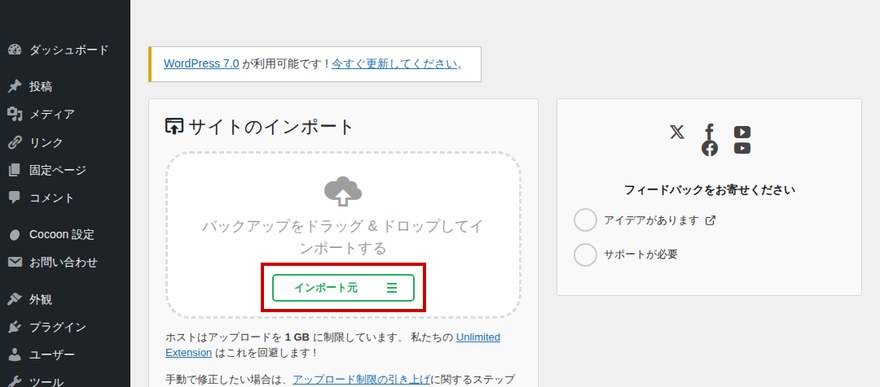The image size is (880, 387).
Task: Click the plug icon beside プラグイン
Action: click(x=15, y=327)
